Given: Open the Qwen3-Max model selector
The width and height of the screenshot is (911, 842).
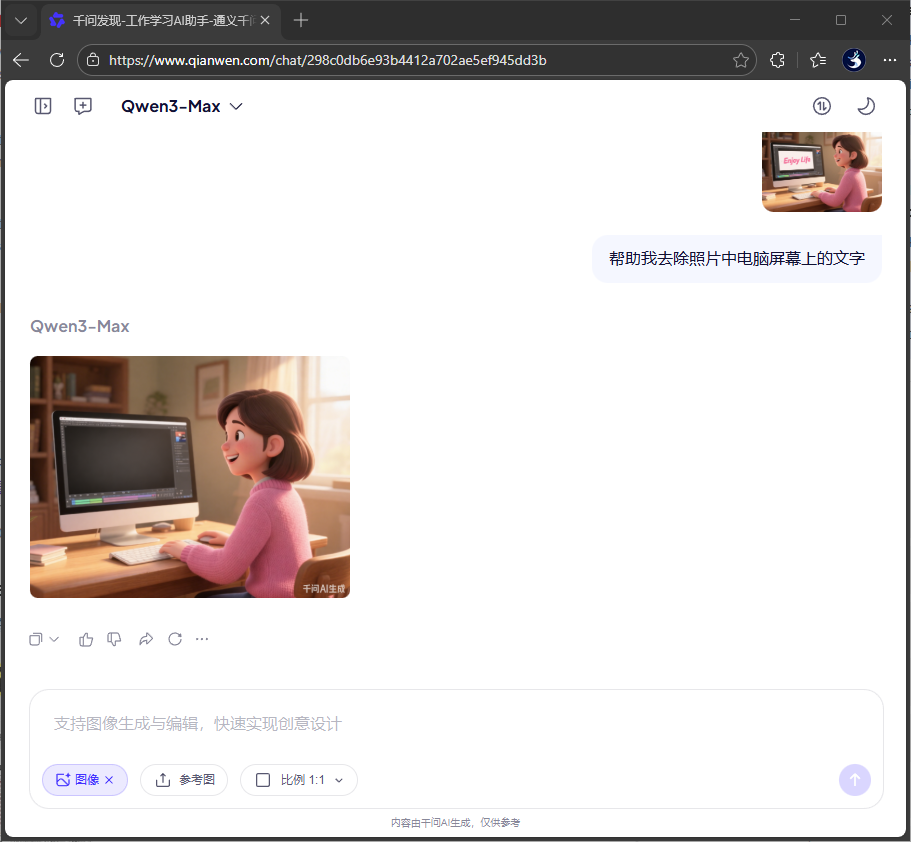Looking at the screenshot, I should [183, 106].
